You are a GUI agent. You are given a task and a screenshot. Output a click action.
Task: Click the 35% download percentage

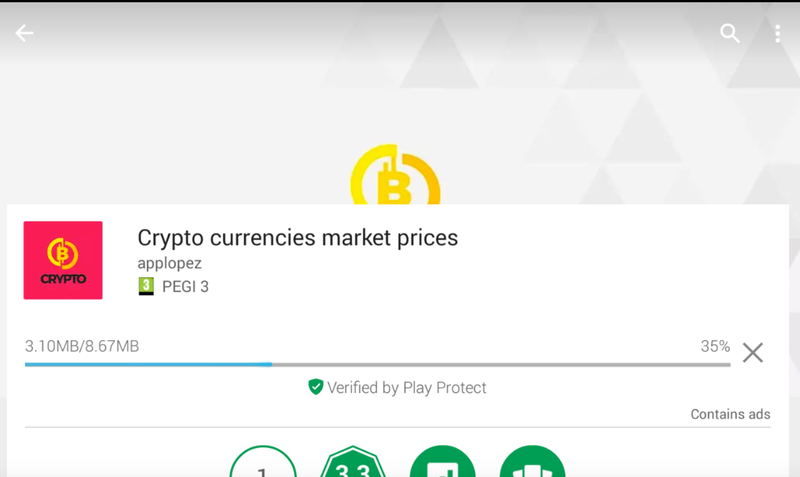tap(715, 346)
